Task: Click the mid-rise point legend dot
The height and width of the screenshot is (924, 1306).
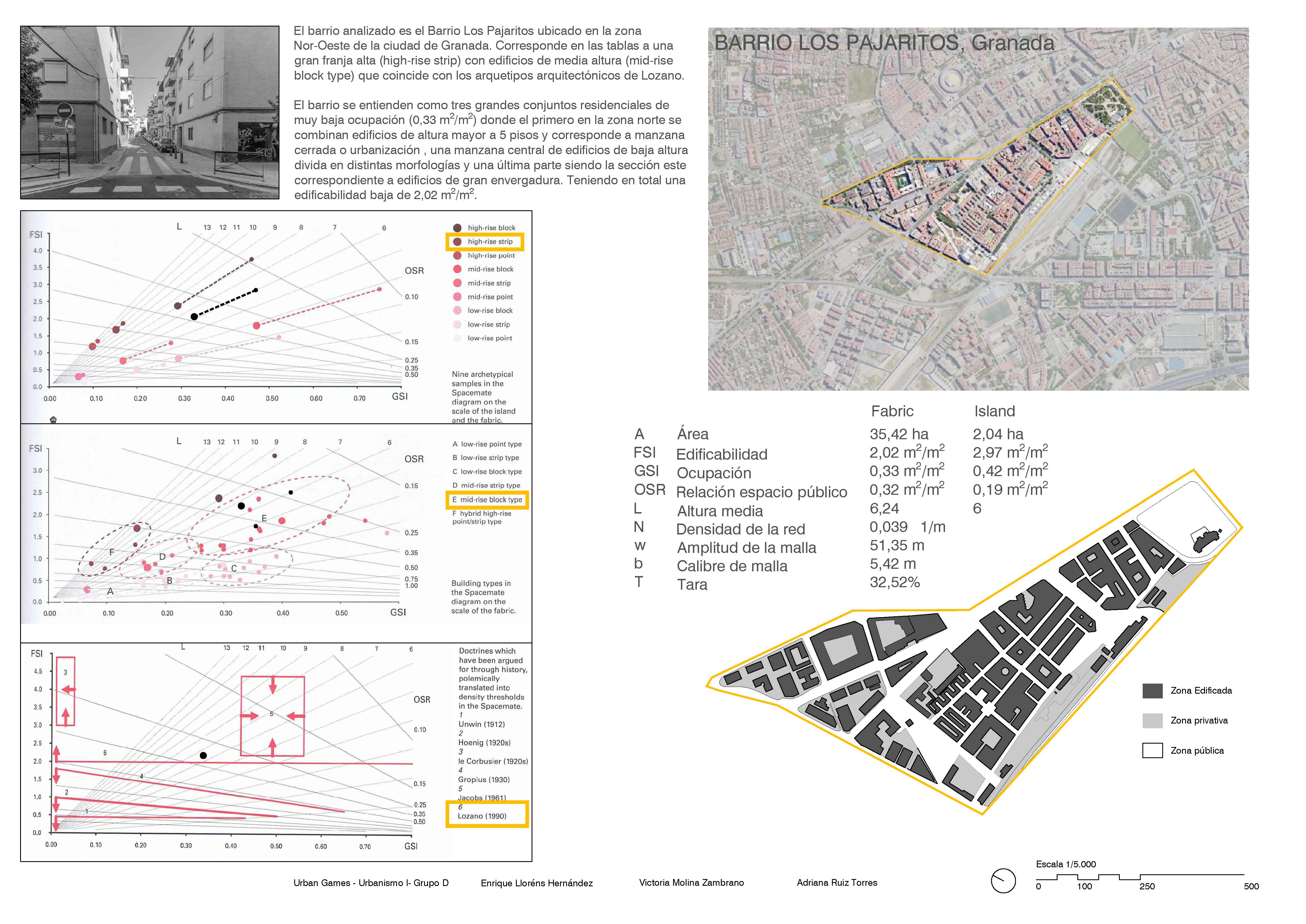Action: click(457, 297)
